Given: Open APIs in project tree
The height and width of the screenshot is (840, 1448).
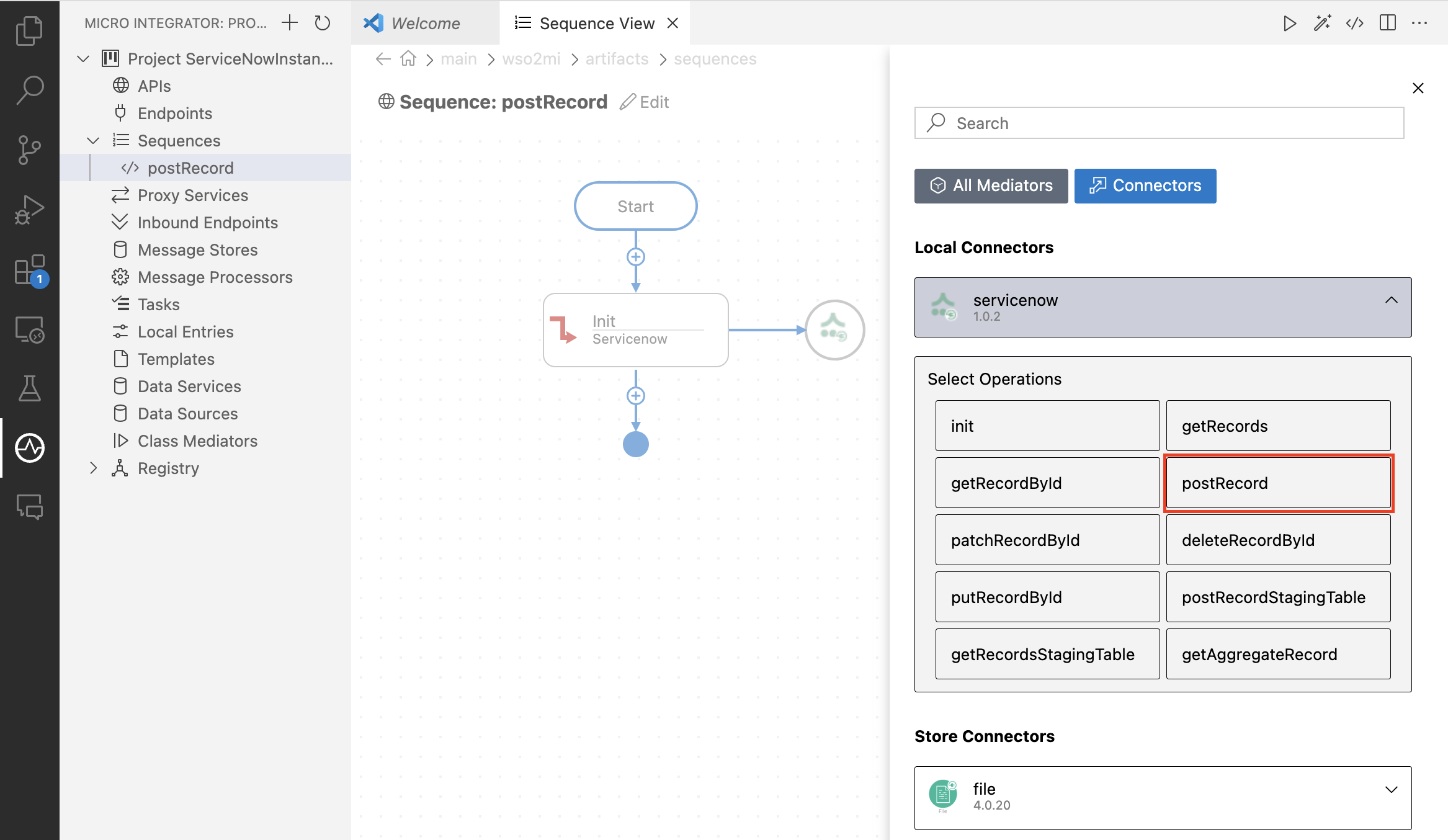Looking at the screenshot, I should (205, 86).
